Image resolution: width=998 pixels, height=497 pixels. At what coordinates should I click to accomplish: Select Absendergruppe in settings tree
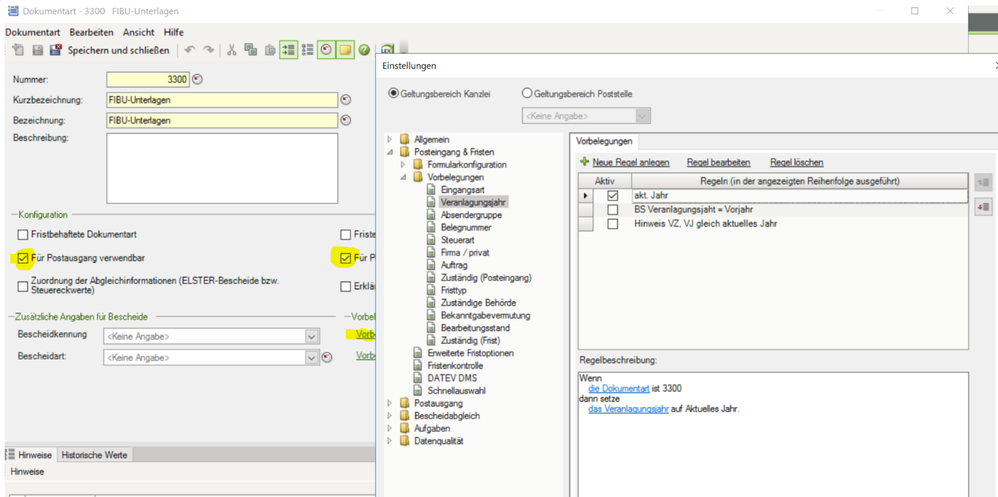tap(471, 214)
